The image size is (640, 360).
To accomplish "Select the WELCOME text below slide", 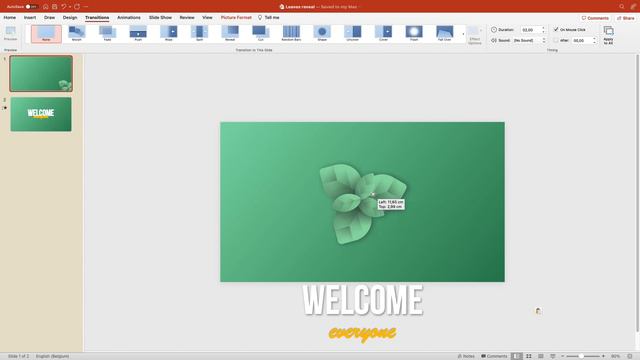I will [x=362, y=300].
